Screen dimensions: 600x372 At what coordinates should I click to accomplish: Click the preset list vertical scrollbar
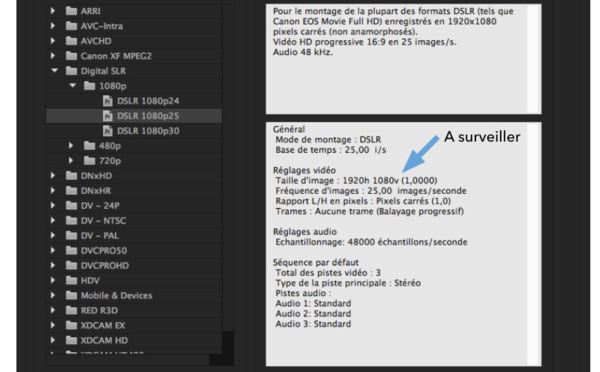pos(228,180)
